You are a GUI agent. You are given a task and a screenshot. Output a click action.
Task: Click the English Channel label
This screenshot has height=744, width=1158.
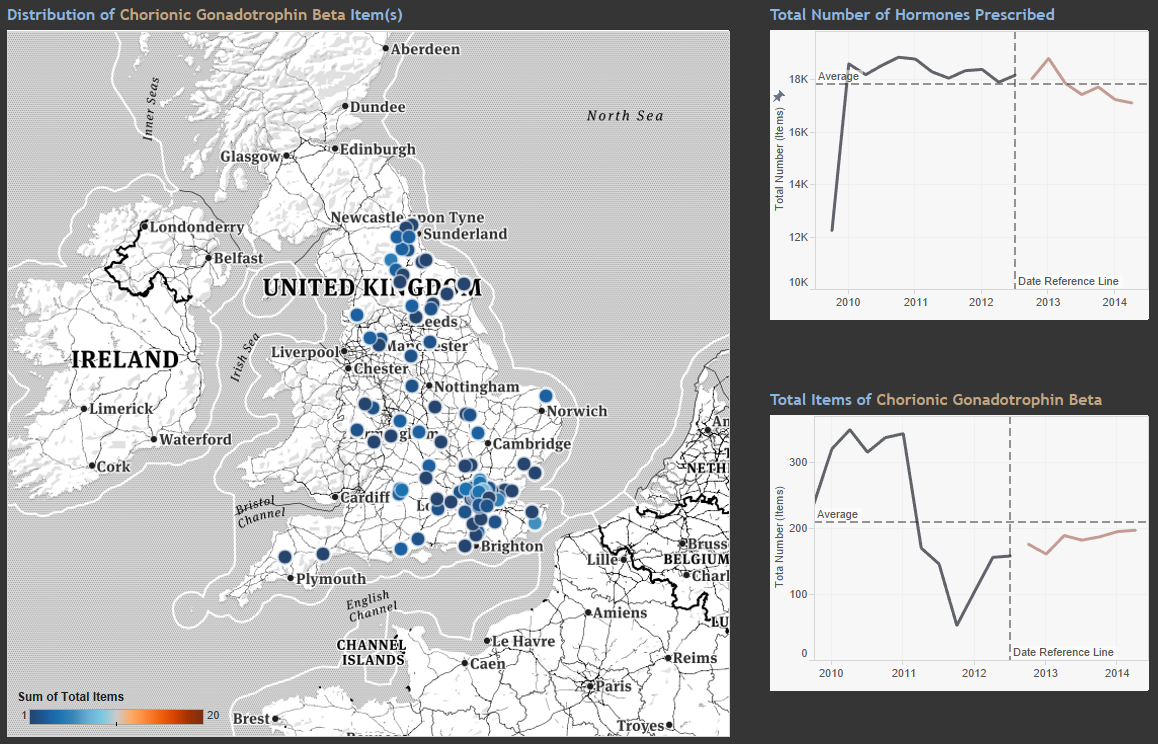tap(372, 606)
